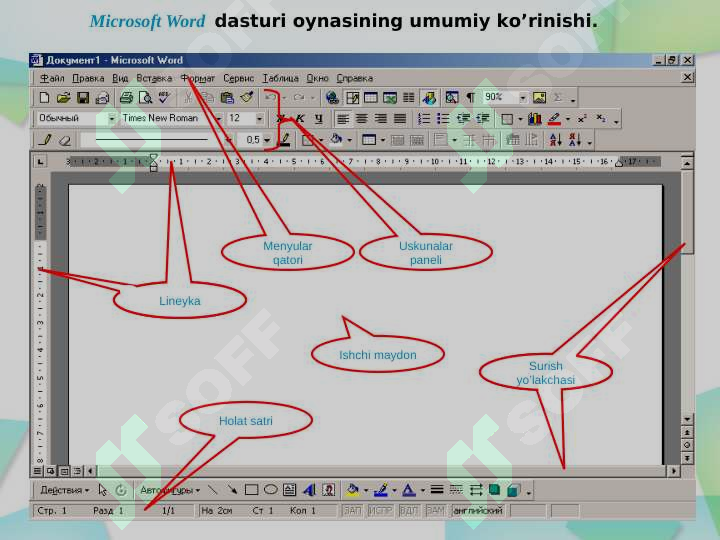
Task: Click the Print icon
Action: point(126,97)
